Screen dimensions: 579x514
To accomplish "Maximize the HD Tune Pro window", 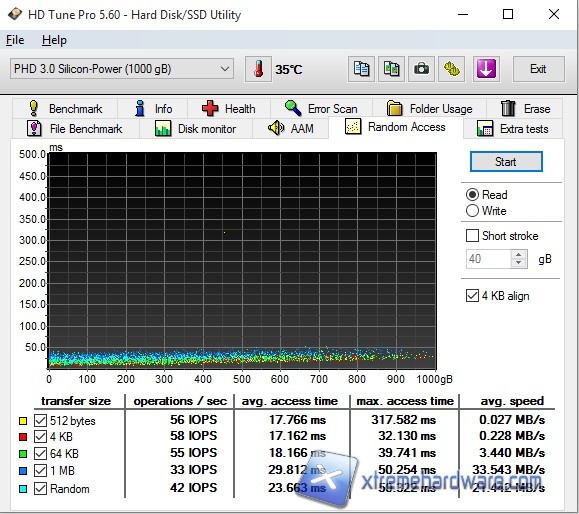I will (508, 14).
